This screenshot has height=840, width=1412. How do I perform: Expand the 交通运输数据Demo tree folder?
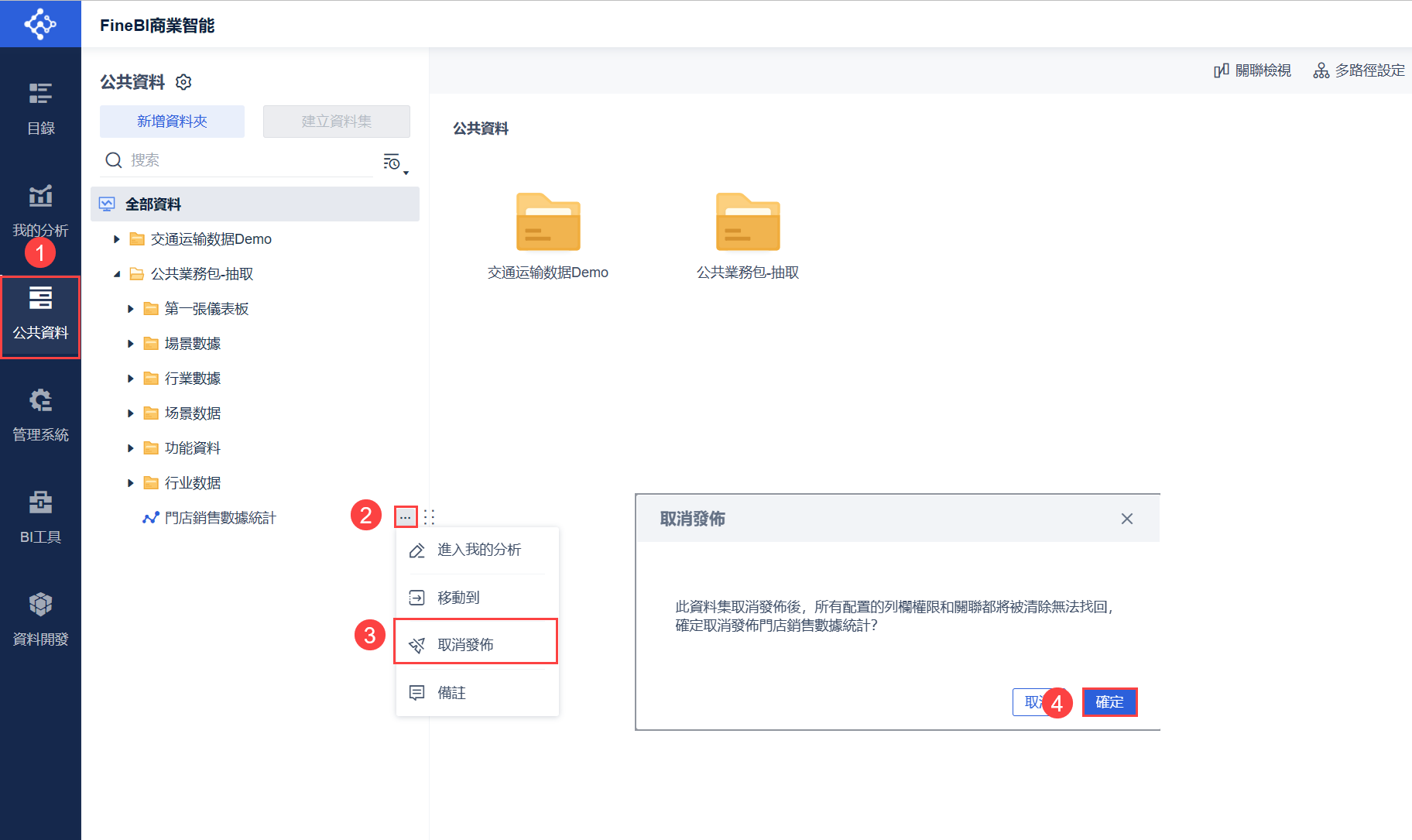click(x=117, y=239)
